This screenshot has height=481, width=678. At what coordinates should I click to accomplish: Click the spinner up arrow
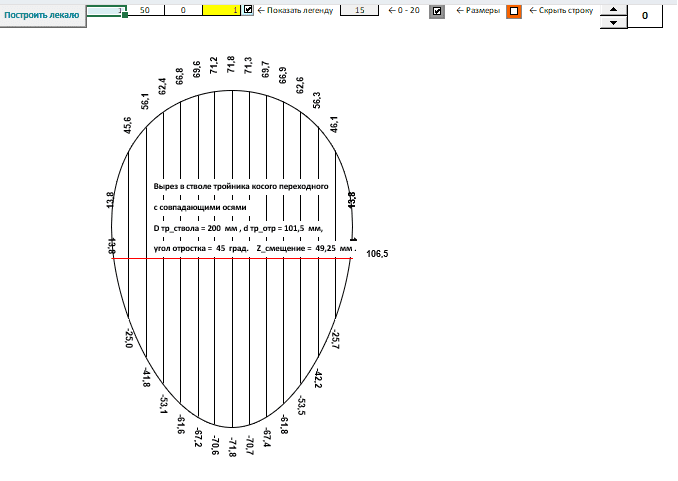(613, 10)
